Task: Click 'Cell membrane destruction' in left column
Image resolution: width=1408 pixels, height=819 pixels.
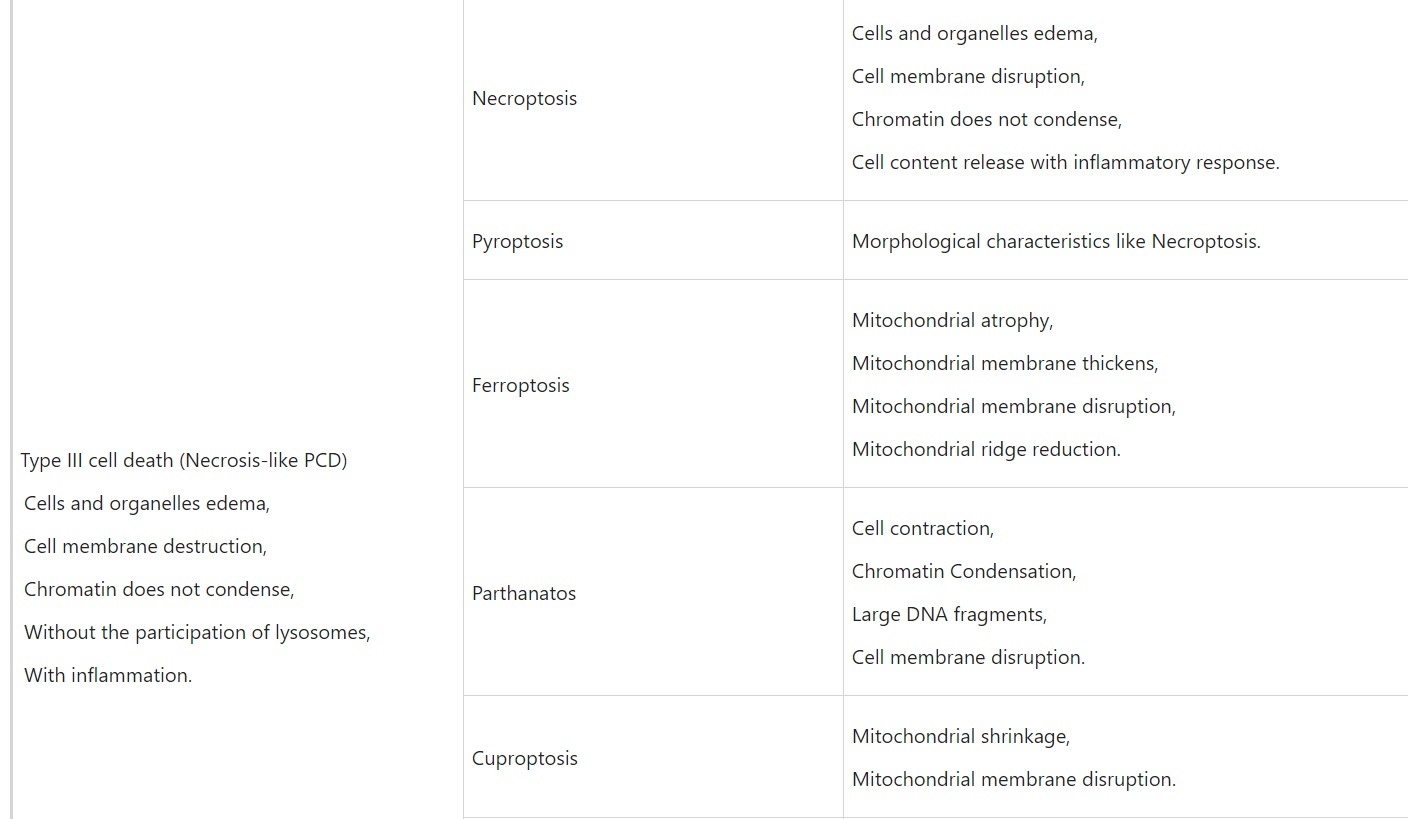Action: point(145,547)
